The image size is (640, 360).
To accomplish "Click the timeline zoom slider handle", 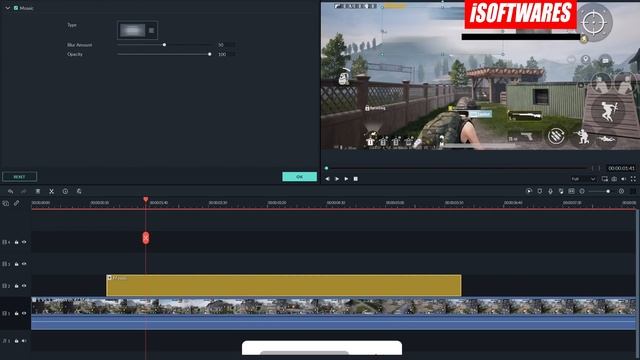I will pyautogui.click(x=608, y=191).
